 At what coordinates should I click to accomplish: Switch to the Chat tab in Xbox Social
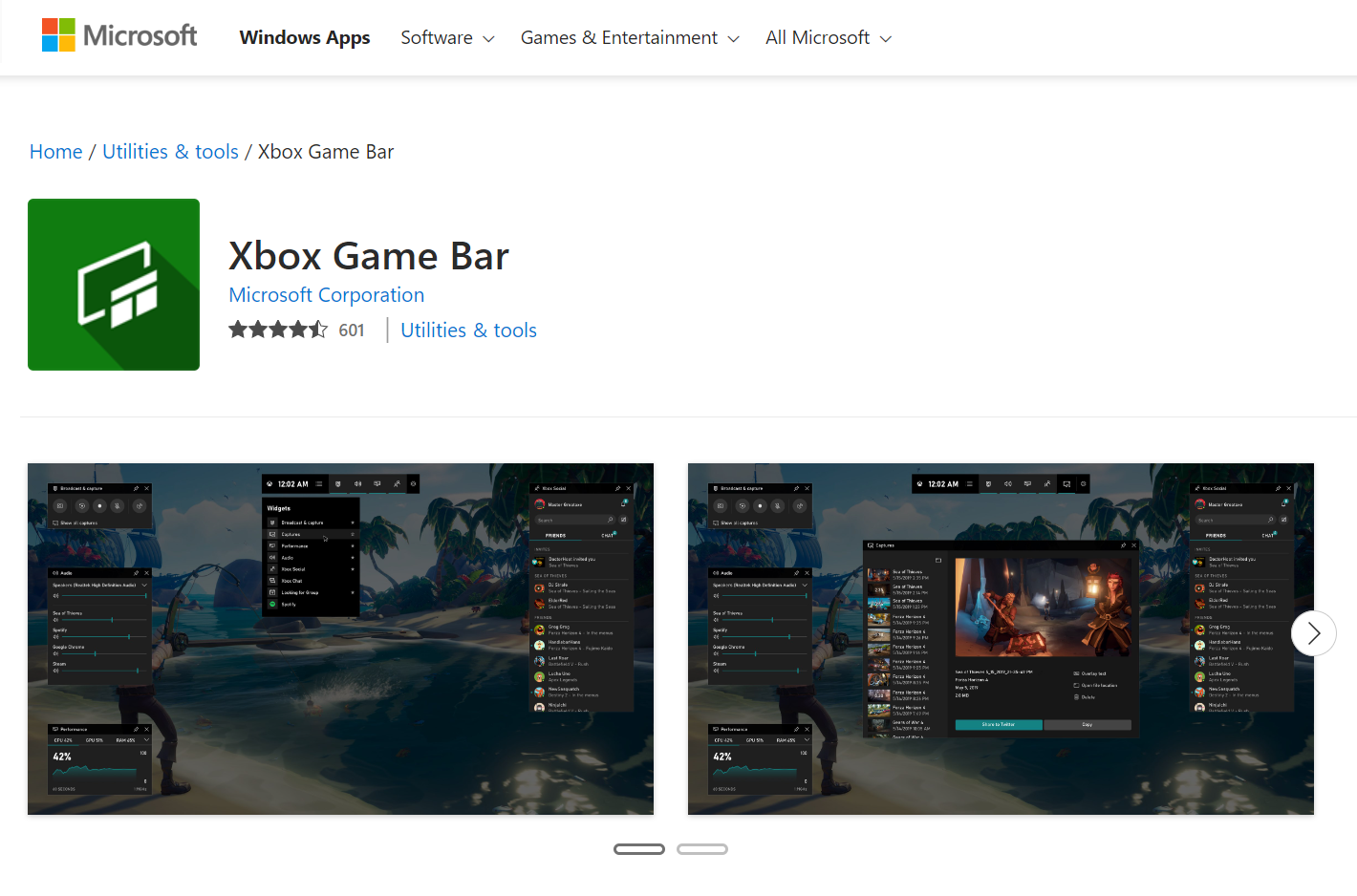(x=607, y=535)
